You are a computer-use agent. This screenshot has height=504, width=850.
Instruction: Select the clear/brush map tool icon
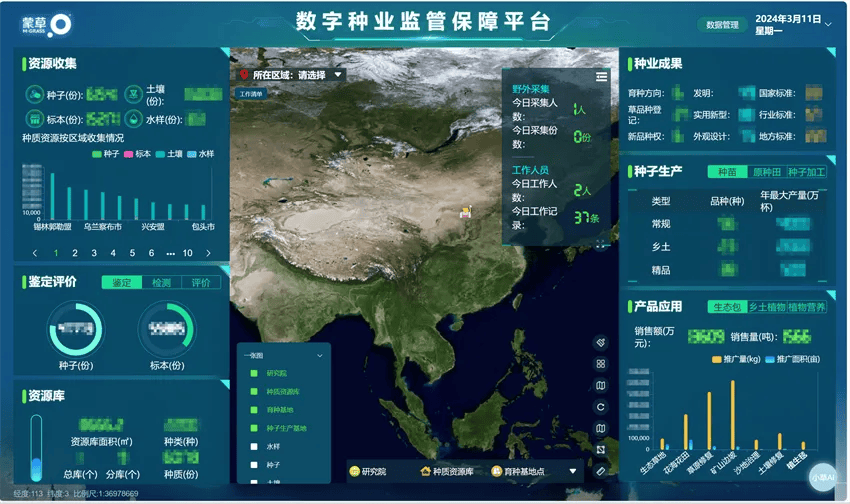point(601,343)
